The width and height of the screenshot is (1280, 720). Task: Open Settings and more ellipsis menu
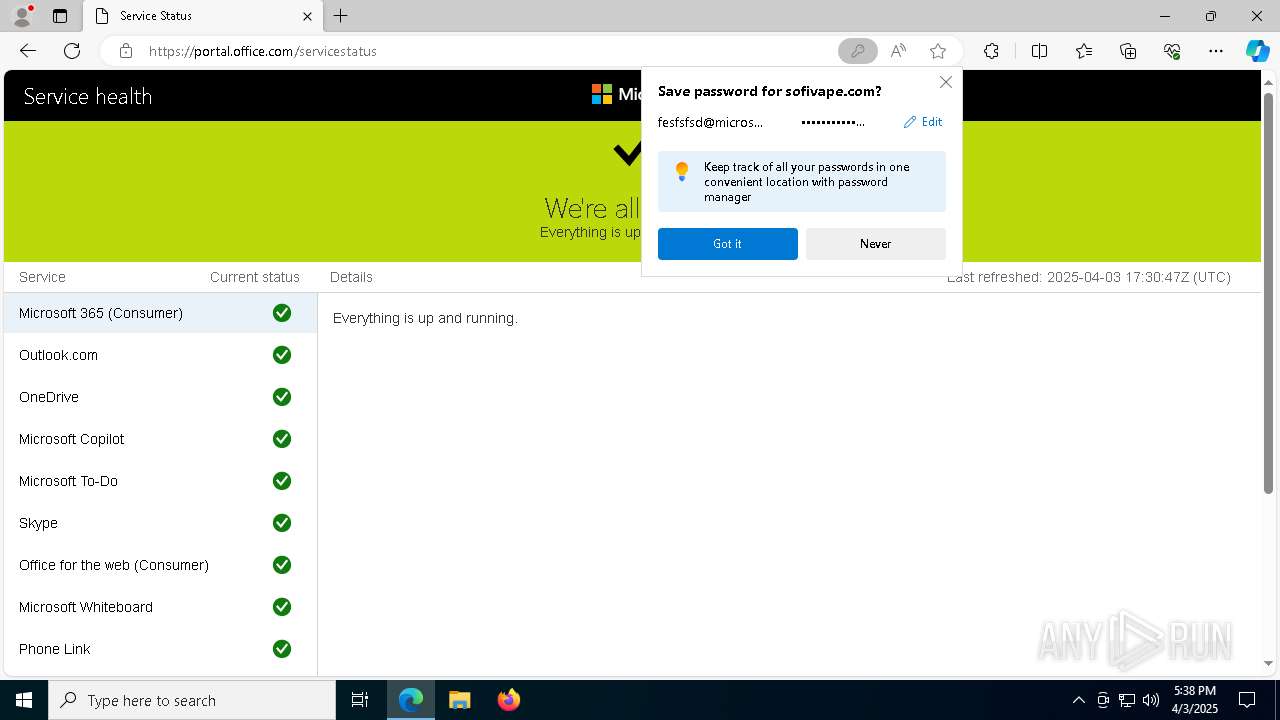coord(1216,51)
